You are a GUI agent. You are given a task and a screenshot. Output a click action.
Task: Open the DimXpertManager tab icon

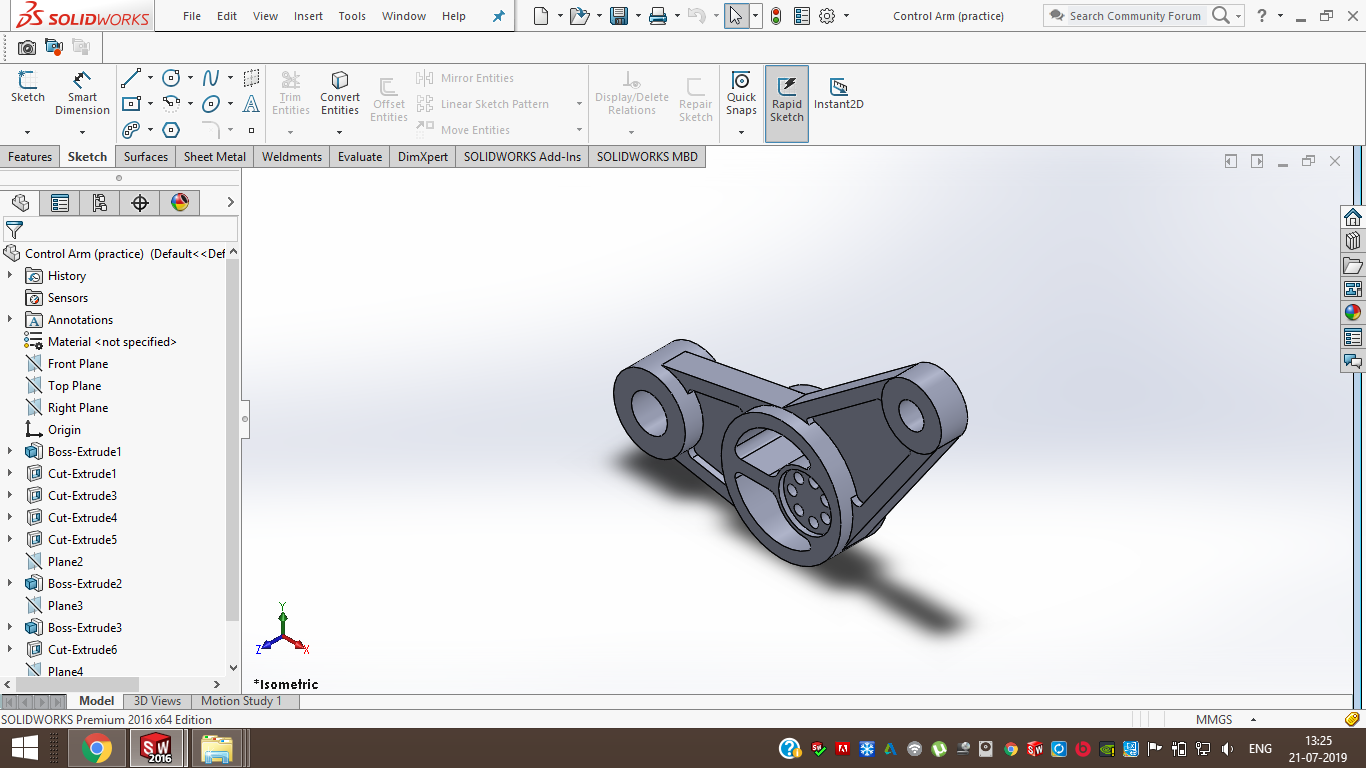140,203
